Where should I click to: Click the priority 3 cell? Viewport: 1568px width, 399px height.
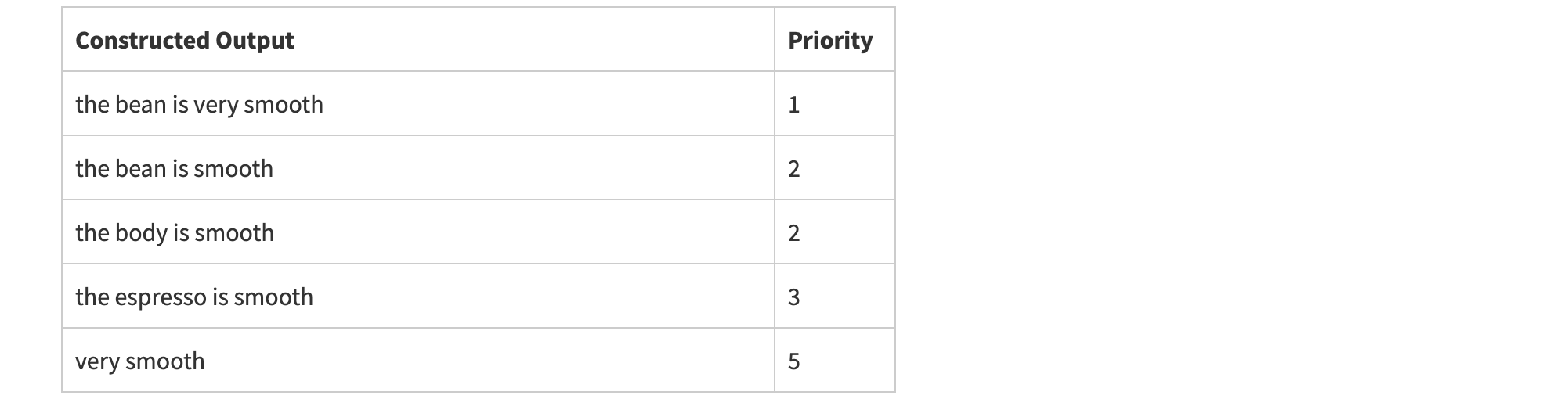(x=793, y=297)
